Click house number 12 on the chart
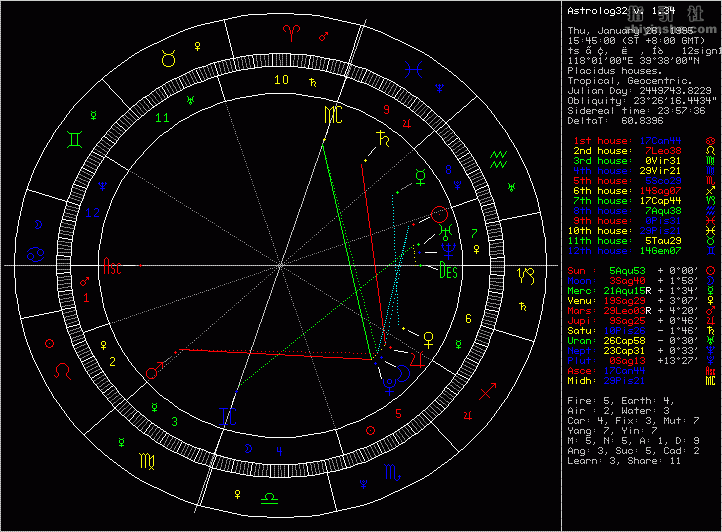The image size is (722, 532). pos(93,213)
